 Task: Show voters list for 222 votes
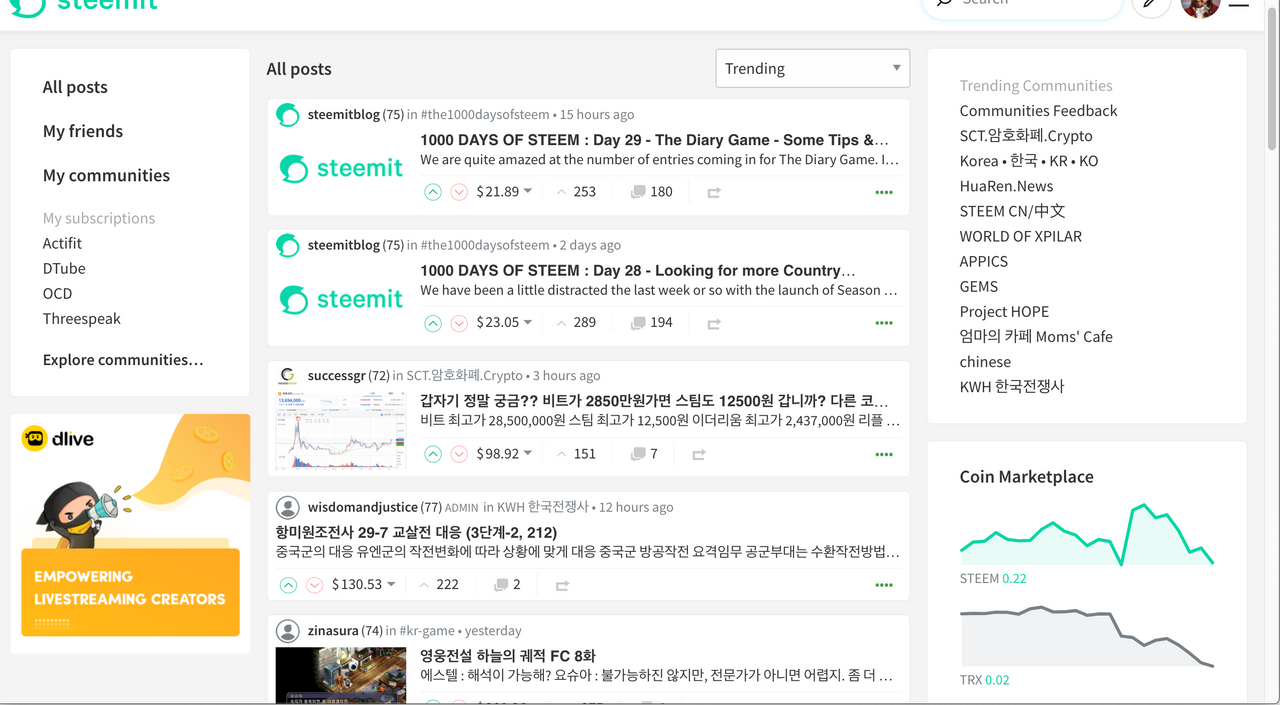coord(439,585)
